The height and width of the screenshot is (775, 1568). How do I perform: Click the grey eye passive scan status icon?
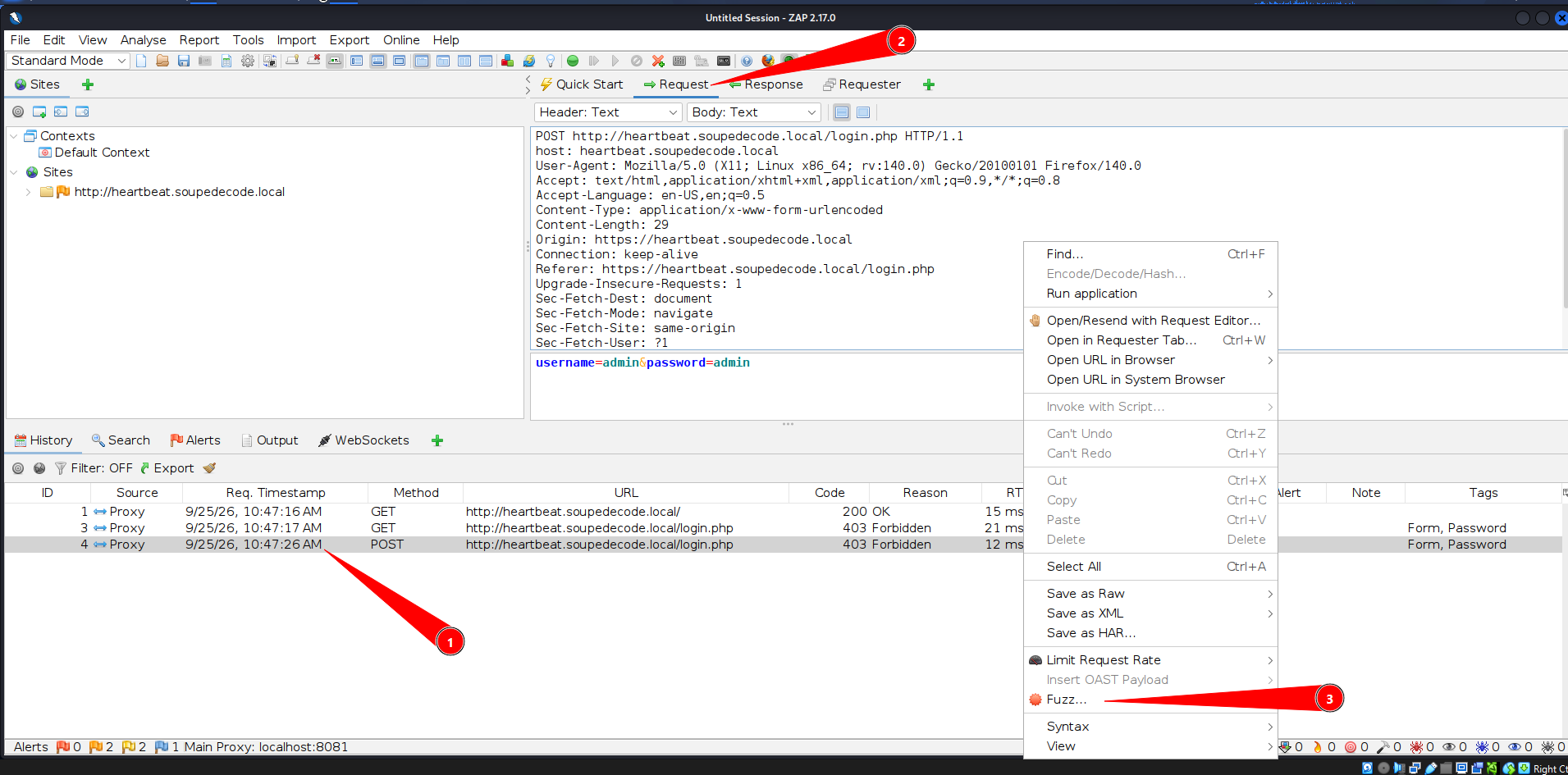(x=1449, y=747)
